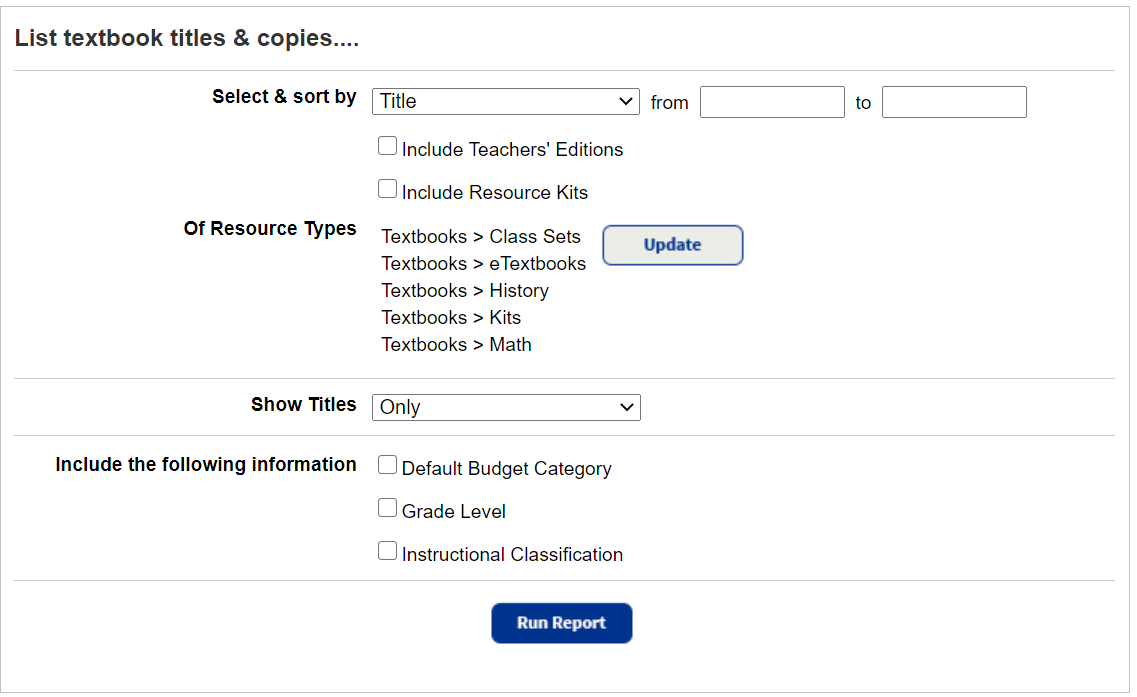Click the Update button

tap(672, 245)
